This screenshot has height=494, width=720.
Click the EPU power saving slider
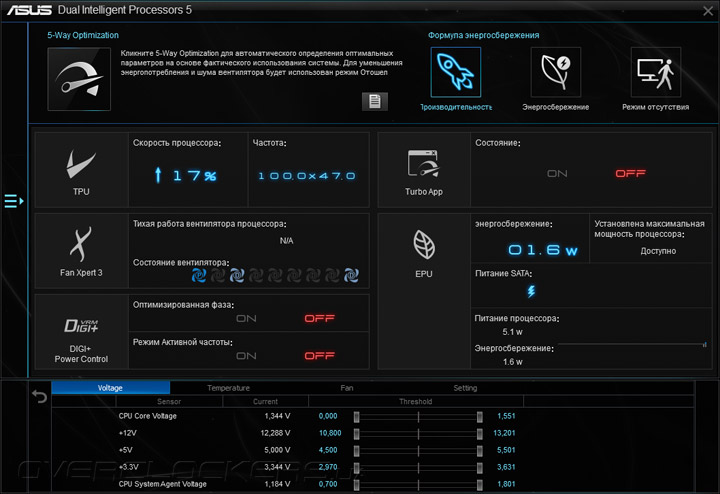point(632,344)
